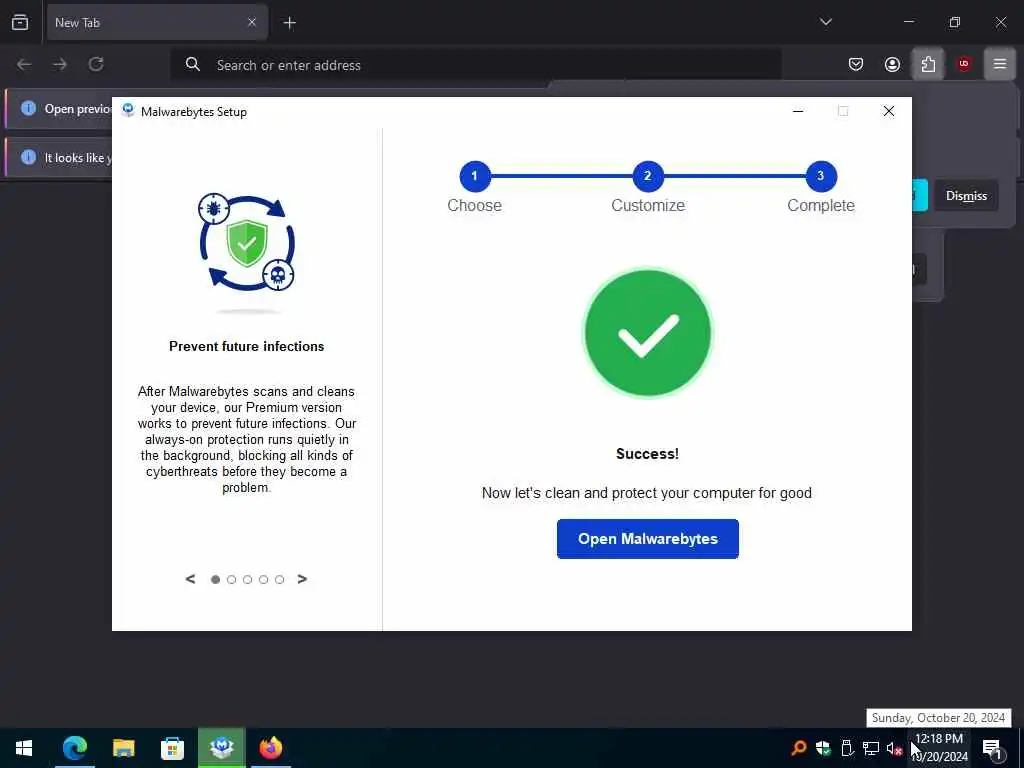This screenshot has height=768, width=1024.
Task: Click the Prevent future infections heading
Action: (246, 346)
